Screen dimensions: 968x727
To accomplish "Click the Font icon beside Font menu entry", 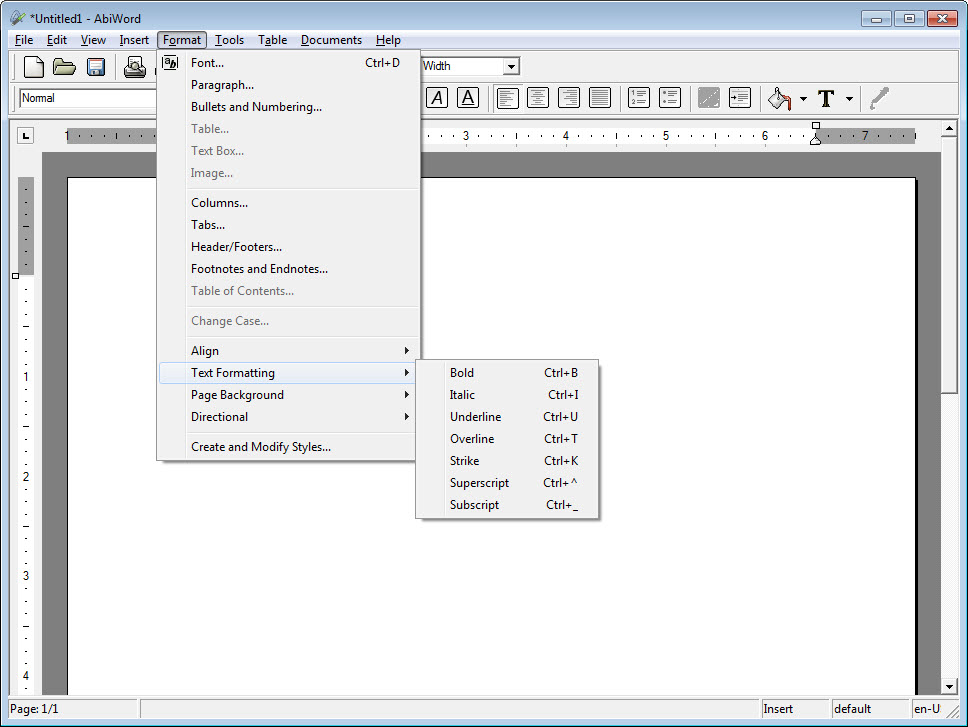I will pos(170,62).
